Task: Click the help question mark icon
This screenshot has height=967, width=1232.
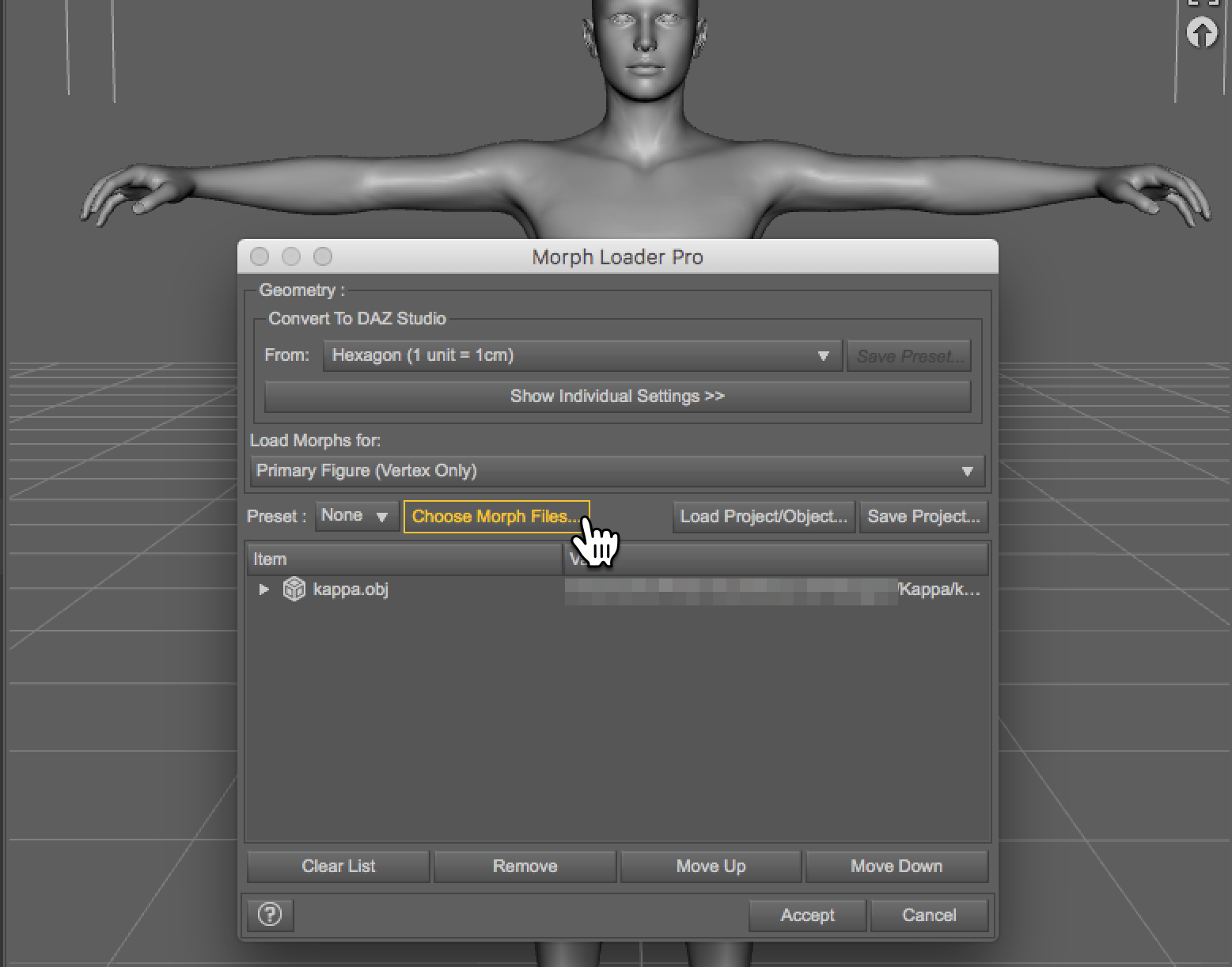Action: pos(270,915)
